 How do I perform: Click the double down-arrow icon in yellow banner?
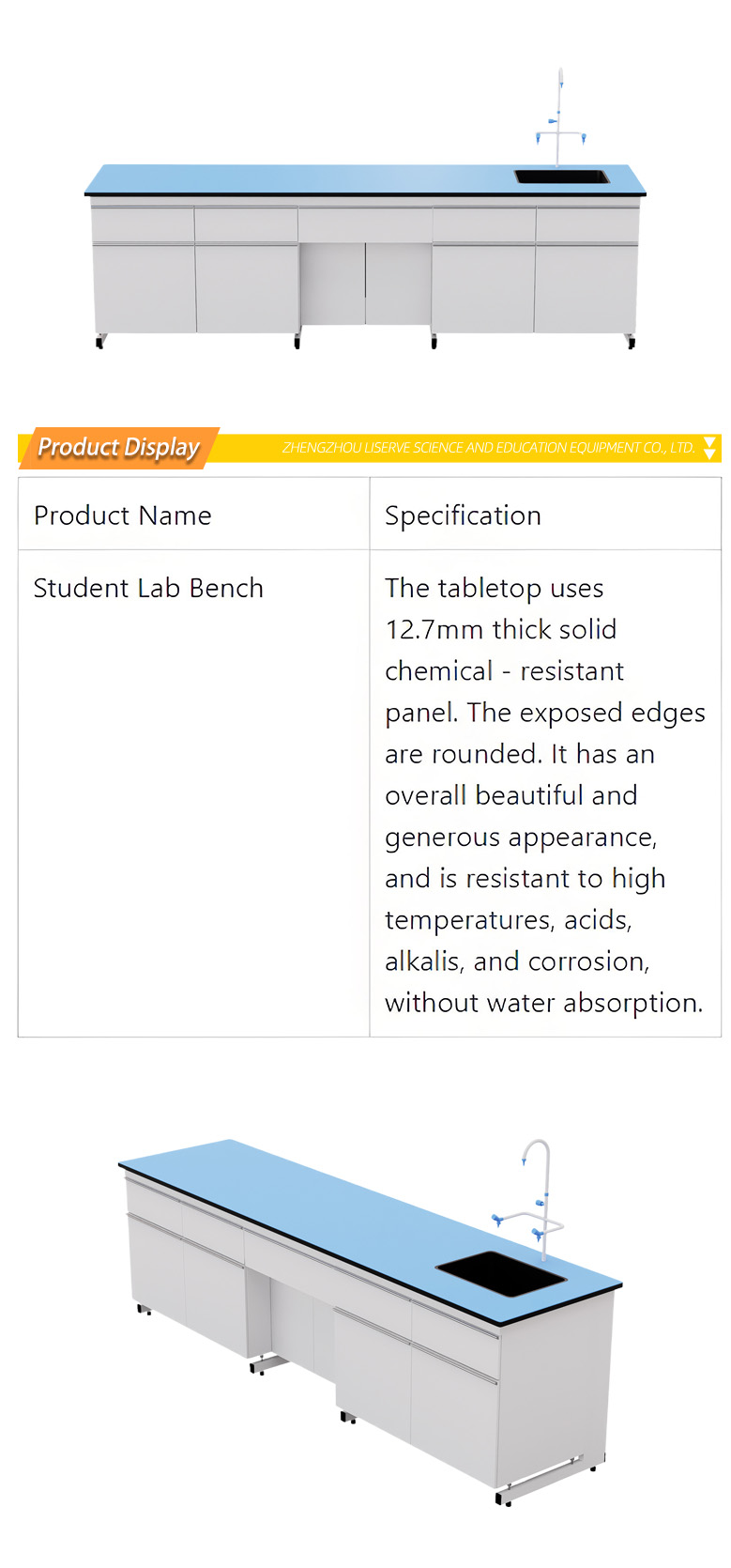pos(710,448)
